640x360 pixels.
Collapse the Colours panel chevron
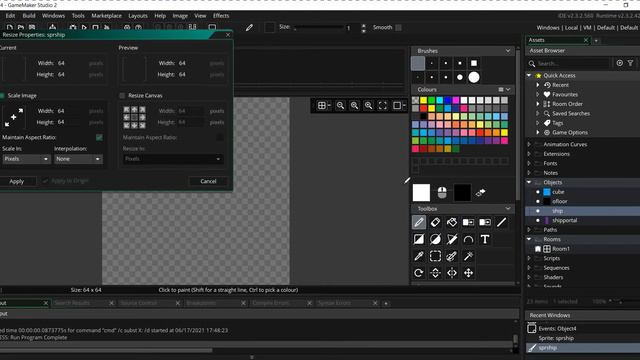pos(508,89)
